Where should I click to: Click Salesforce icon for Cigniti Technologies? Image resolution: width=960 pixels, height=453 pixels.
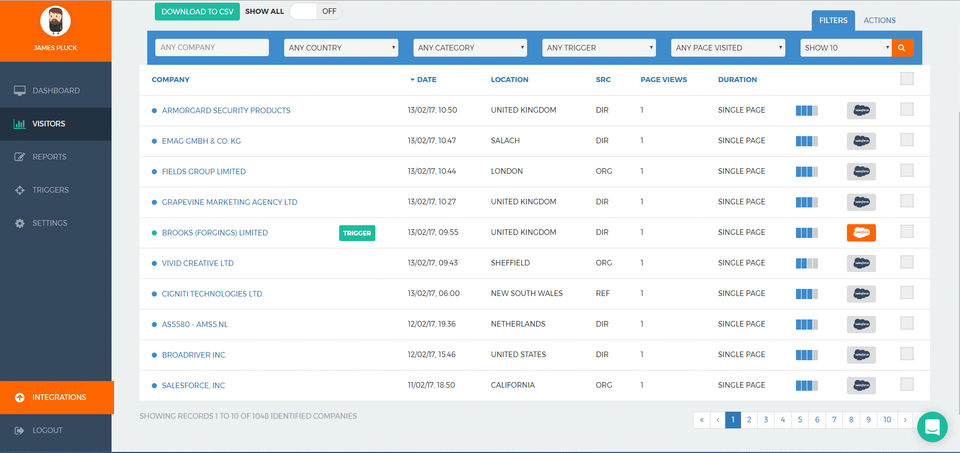tap(861, 294)
